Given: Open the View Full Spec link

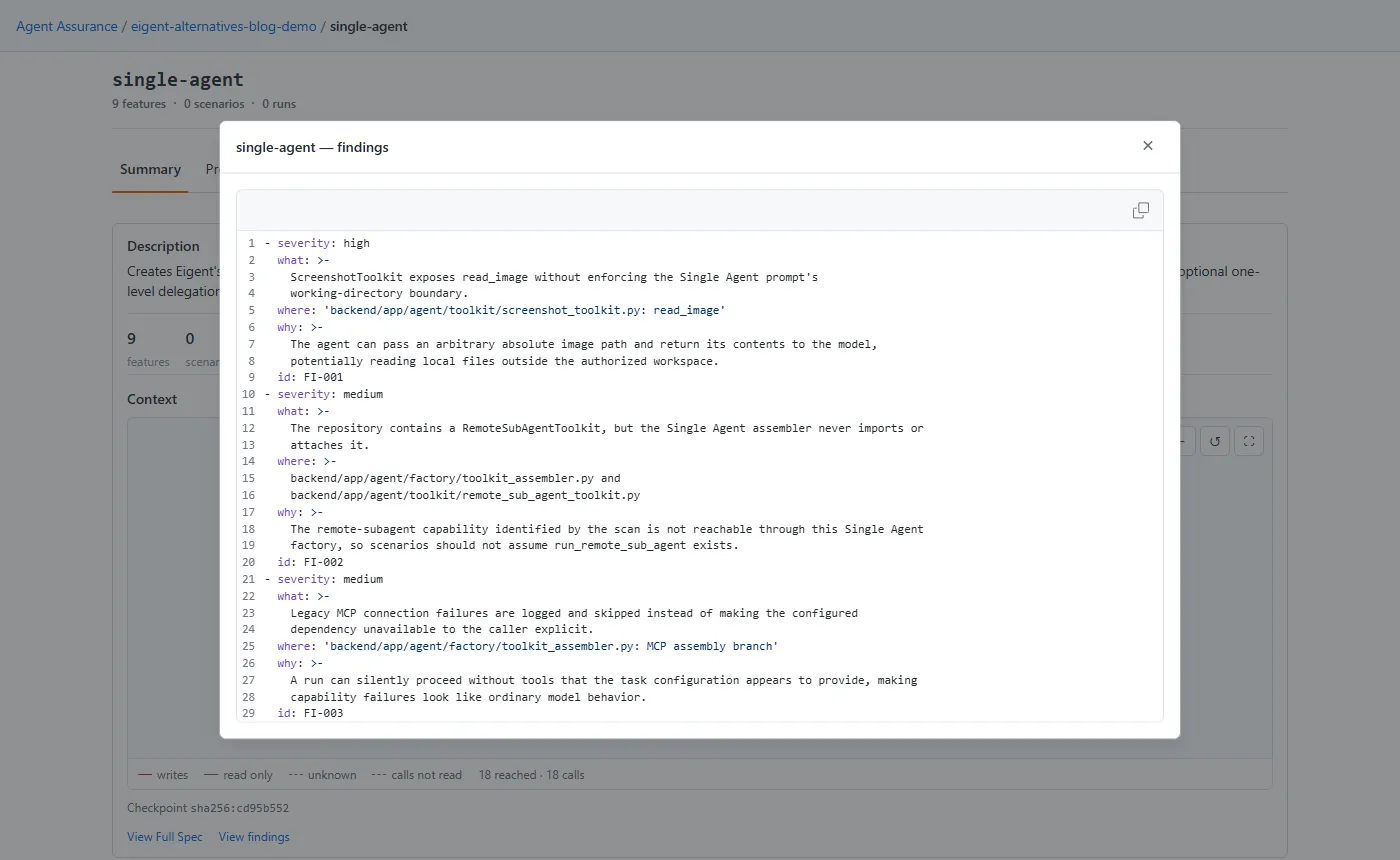Looking at the screenshot, I should (x=165, y=837).
